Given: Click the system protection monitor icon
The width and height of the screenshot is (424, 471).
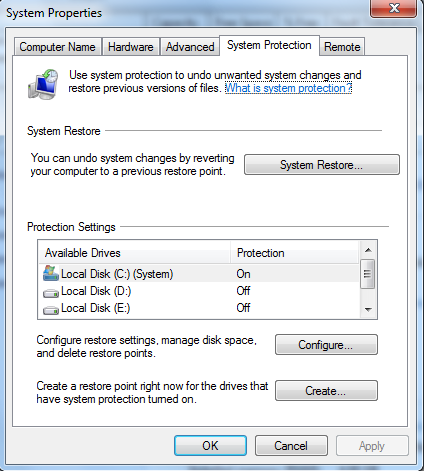Looking at the screenshot, I should point(43,84).
